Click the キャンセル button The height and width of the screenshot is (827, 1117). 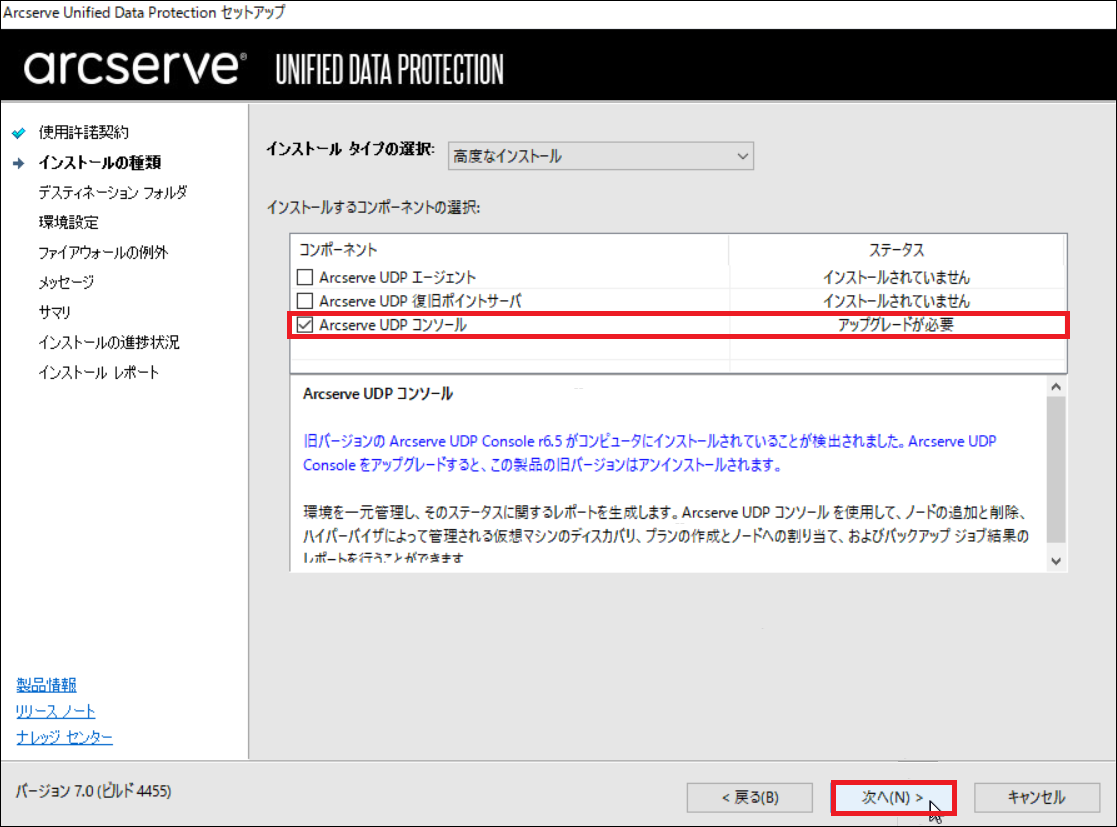coord(1037,798)
